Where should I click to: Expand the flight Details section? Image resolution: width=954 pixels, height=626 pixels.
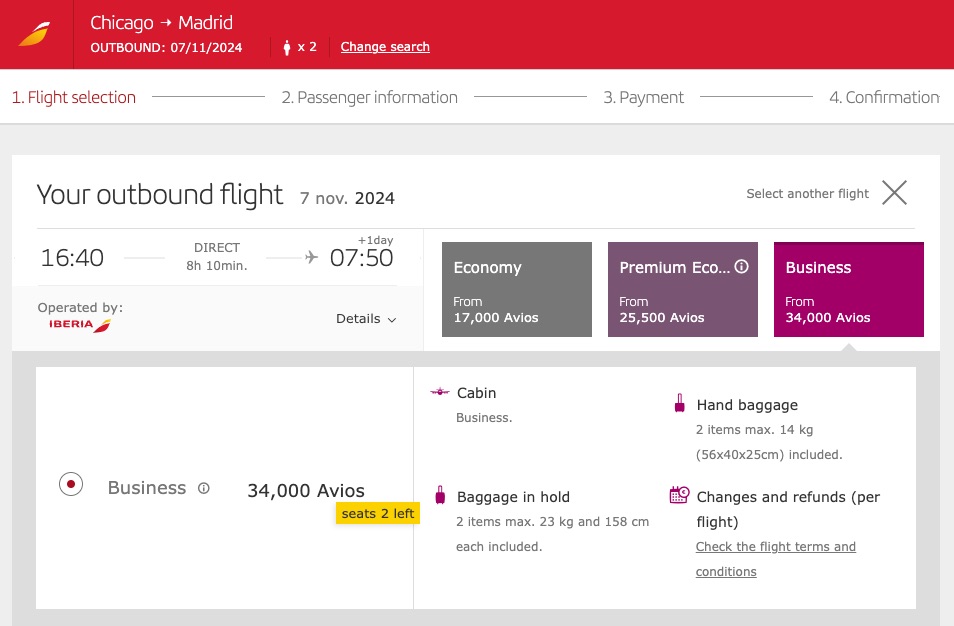(365, 318)
